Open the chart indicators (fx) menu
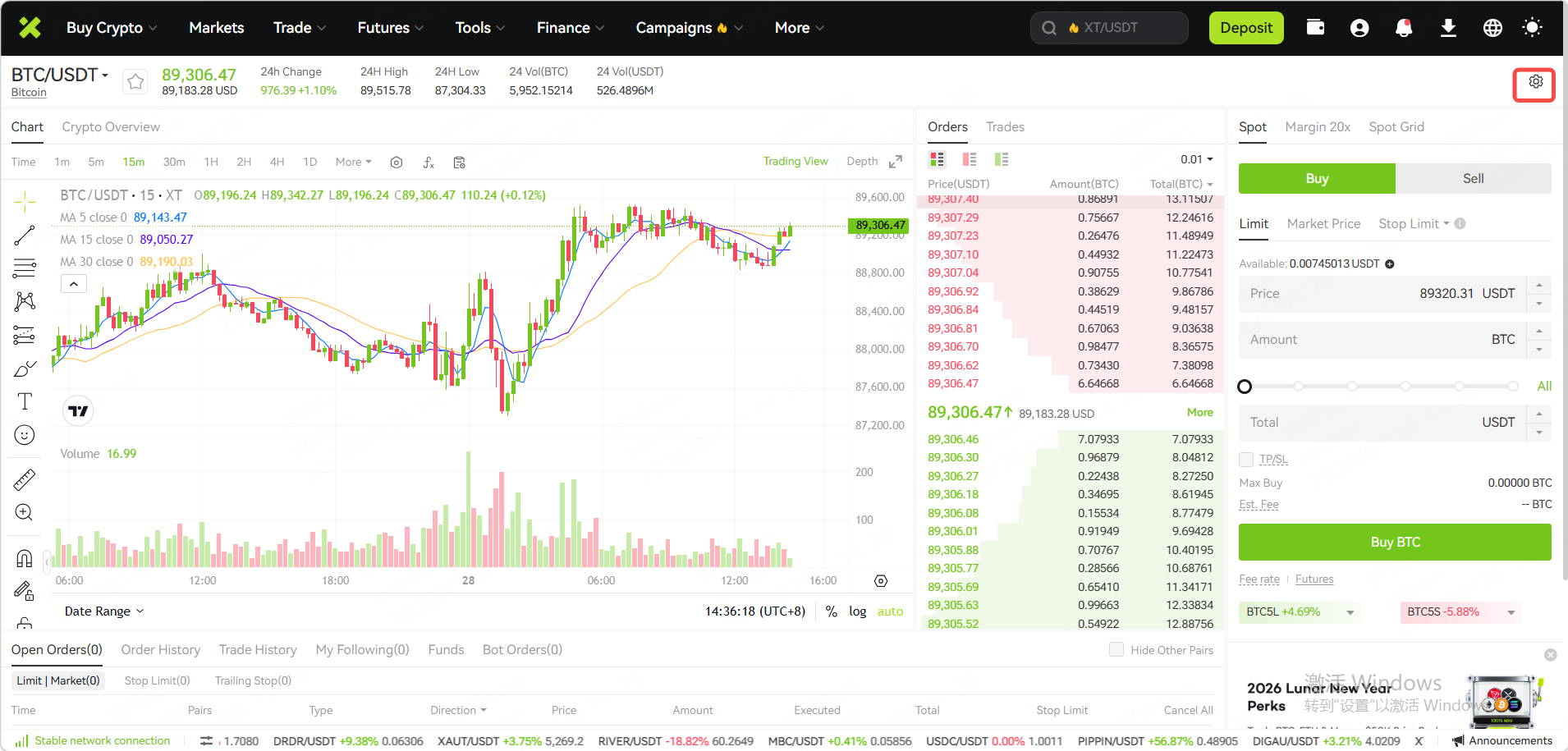Viewport: 1568px width, 751px height. [429, 163]
